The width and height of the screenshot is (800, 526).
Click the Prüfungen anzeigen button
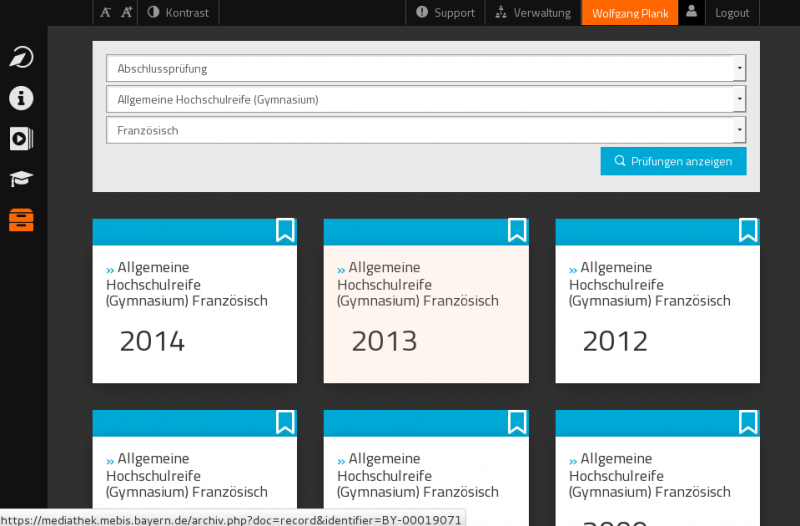673,161
